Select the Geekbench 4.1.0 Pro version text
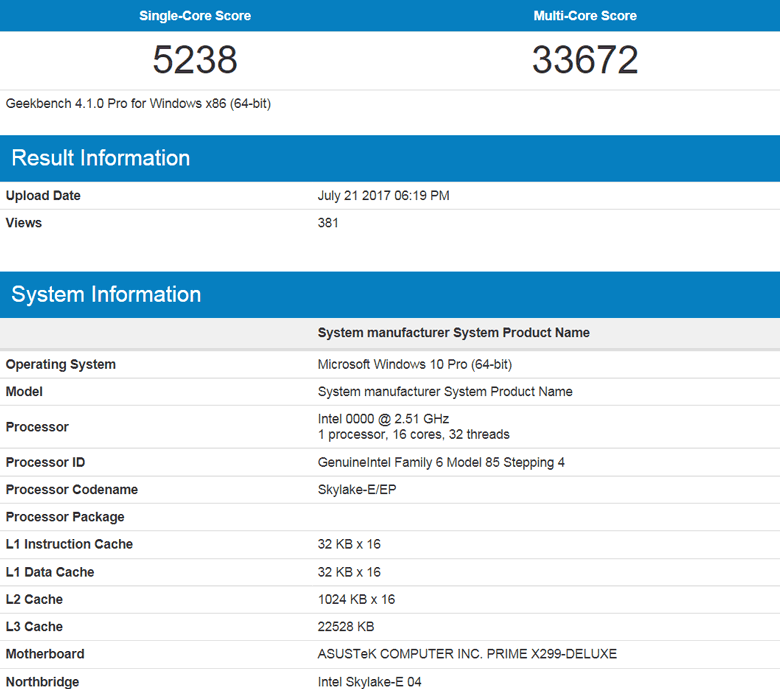780x689 pixels. 138,103
